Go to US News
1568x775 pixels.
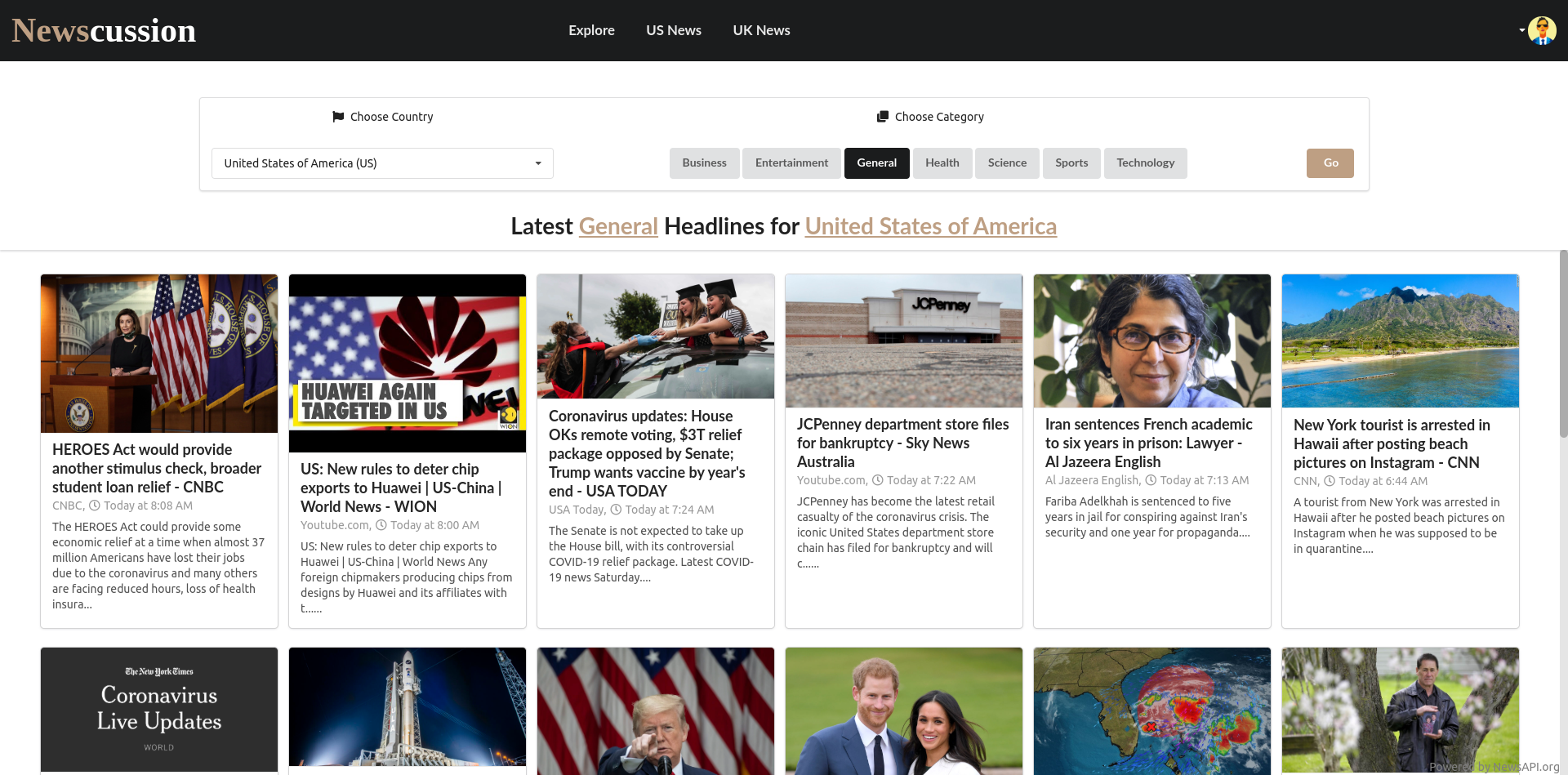tap(674, 30)
